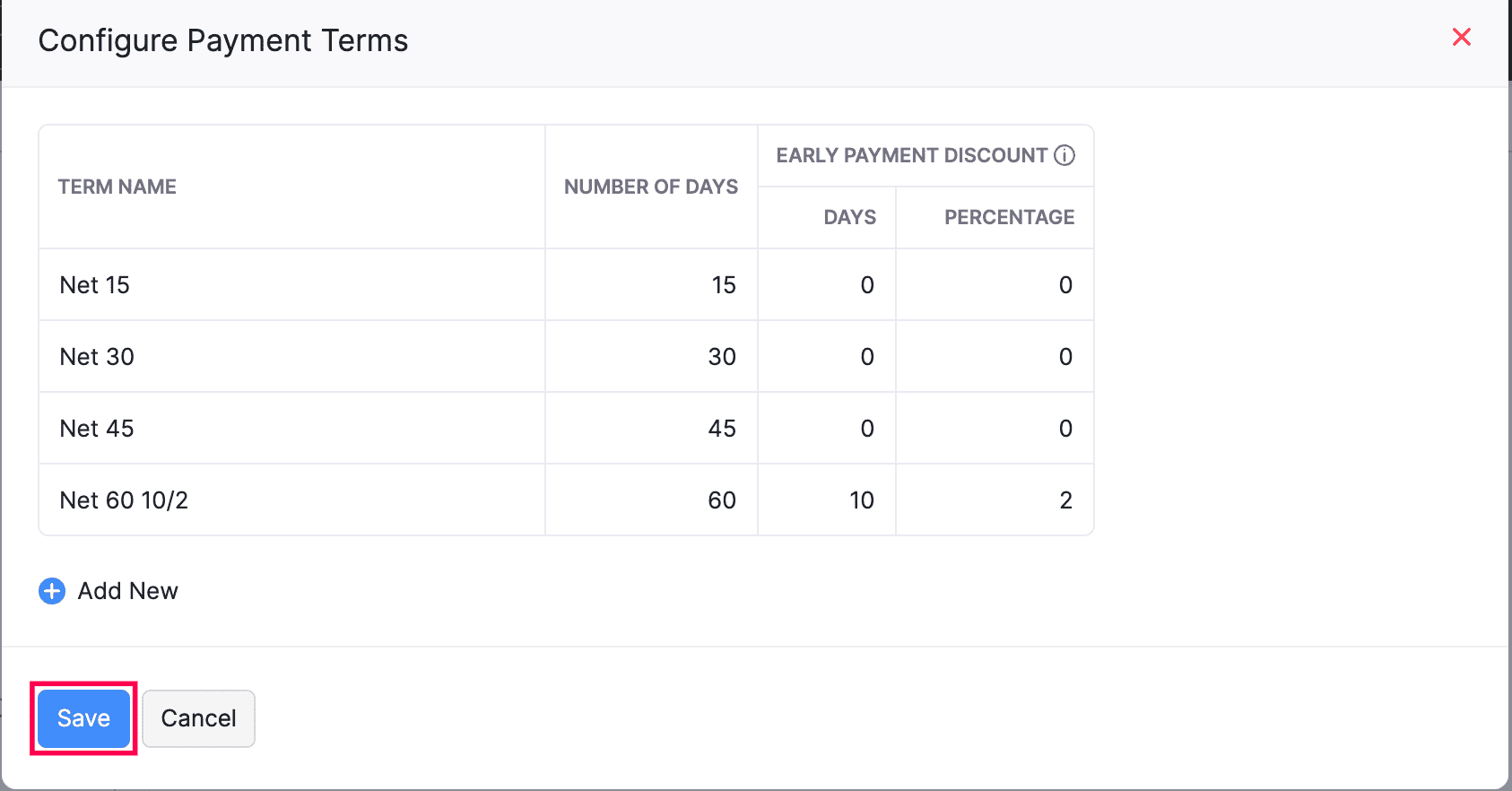Edit Net 15 early discount days
The width and height of the screenshot is (1512, 791).
click(827, 285)
